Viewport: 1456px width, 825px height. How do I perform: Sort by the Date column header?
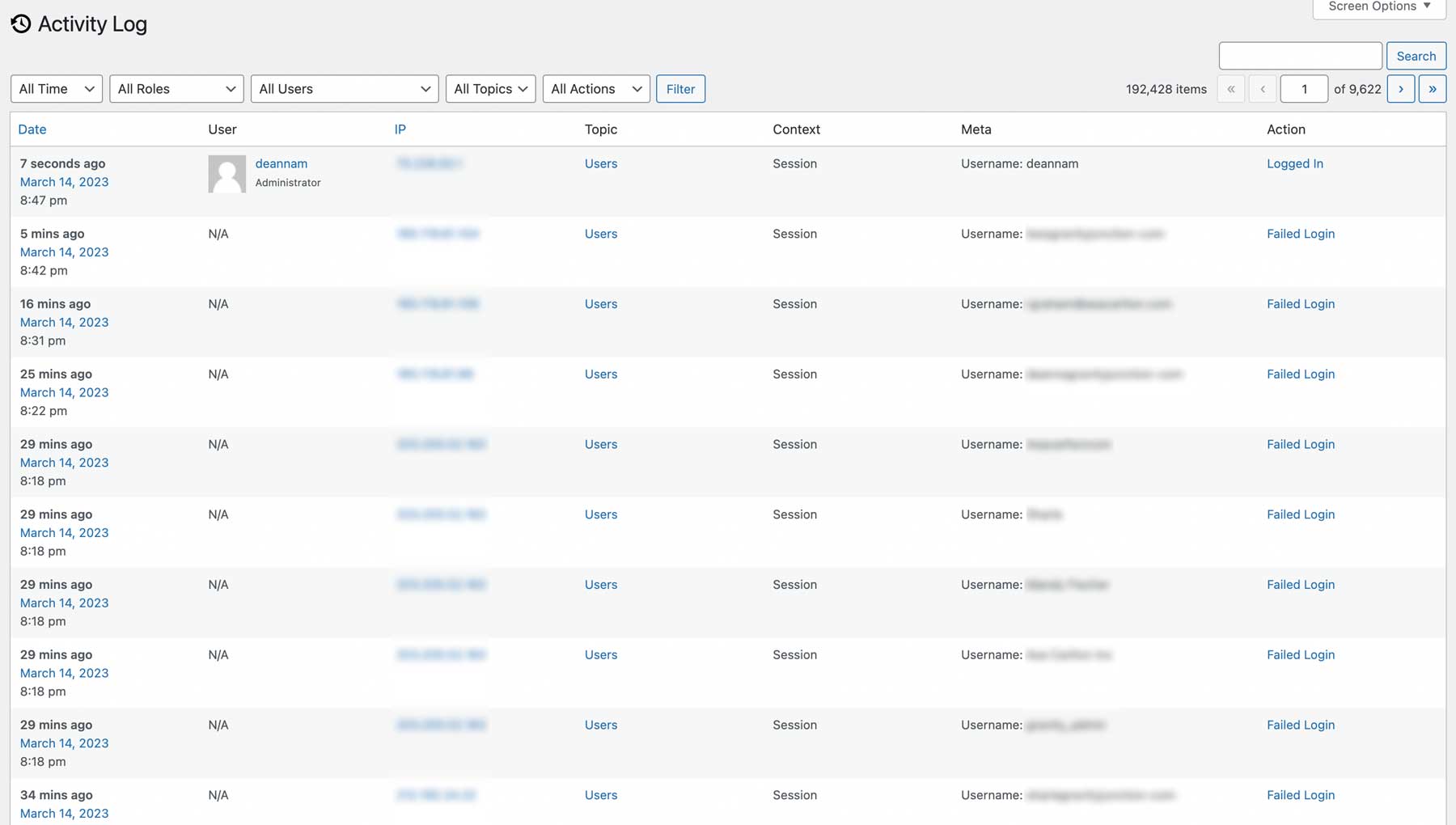coord(32,129)
